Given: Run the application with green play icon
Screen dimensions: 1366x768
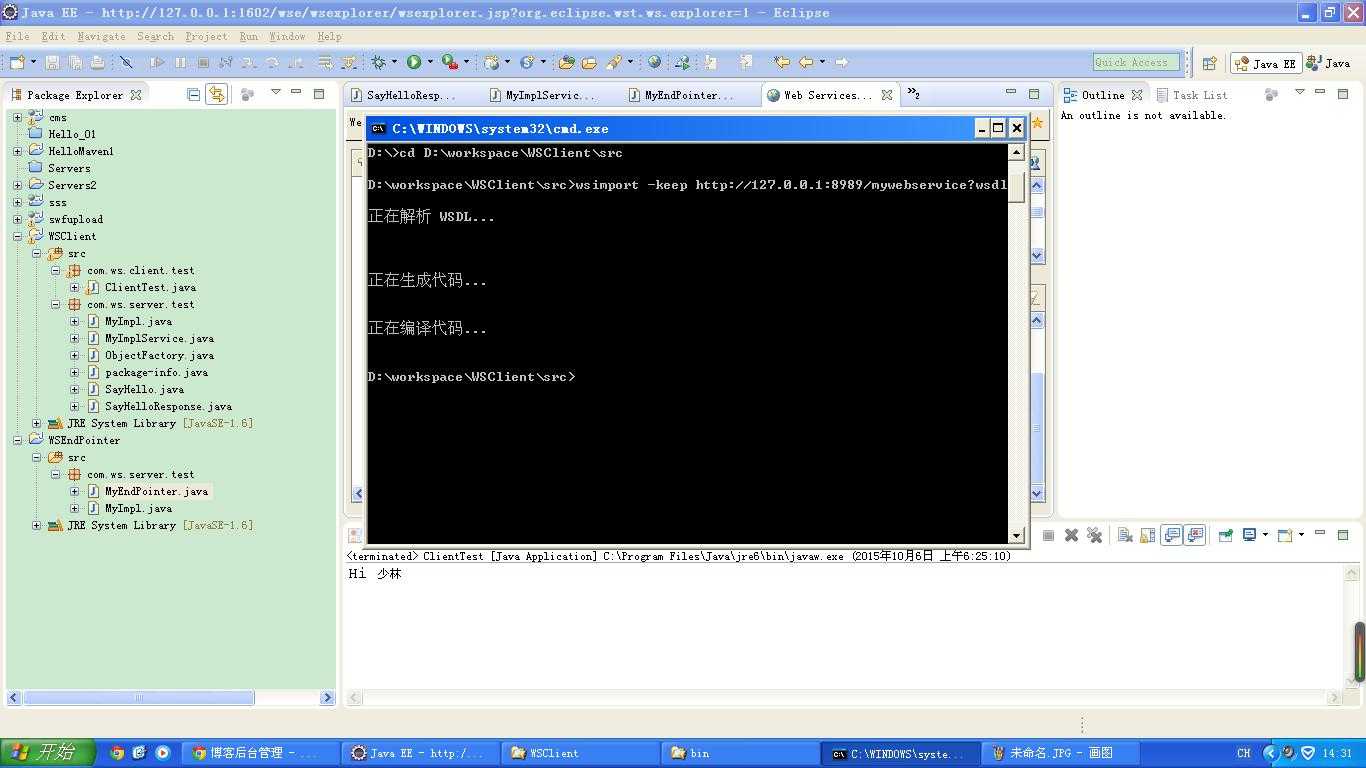Looking at the screenshot, I should coord(414,62).
